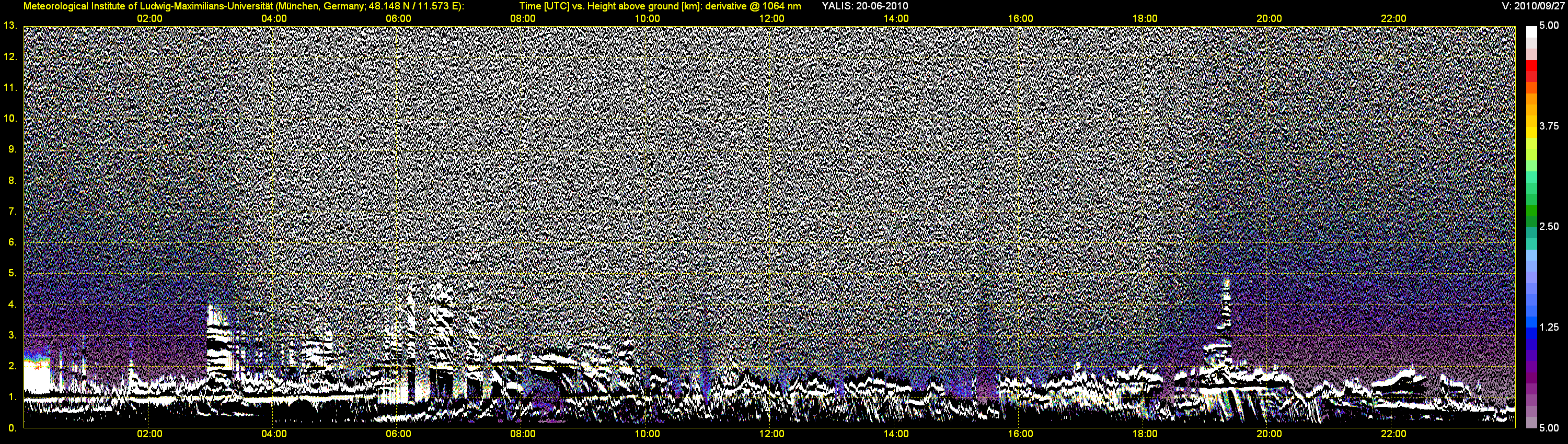This screenshot has height=444, width=1568.
Task: Click the '7.' height axis label
Action: click(12, 211)
